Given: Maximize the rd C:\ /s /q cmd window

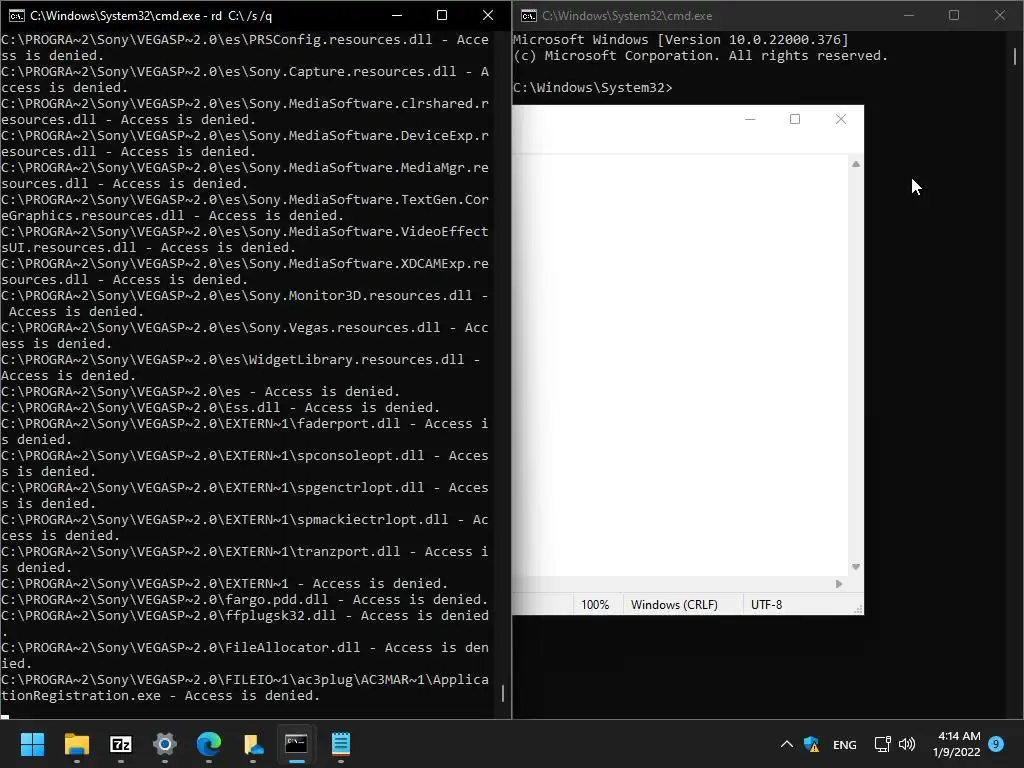Looking at the screenshot, I should point(442,15).
